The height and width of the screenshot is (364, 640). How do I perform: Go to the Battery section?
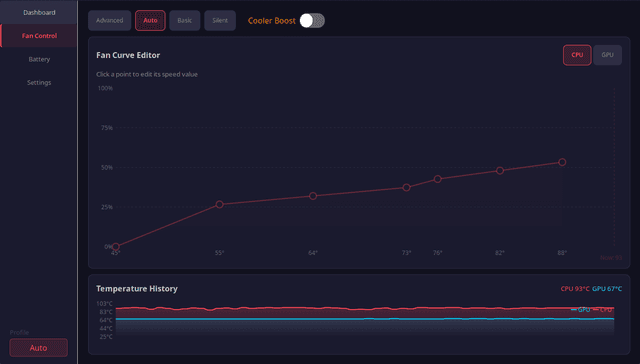(x=39, y=59)
